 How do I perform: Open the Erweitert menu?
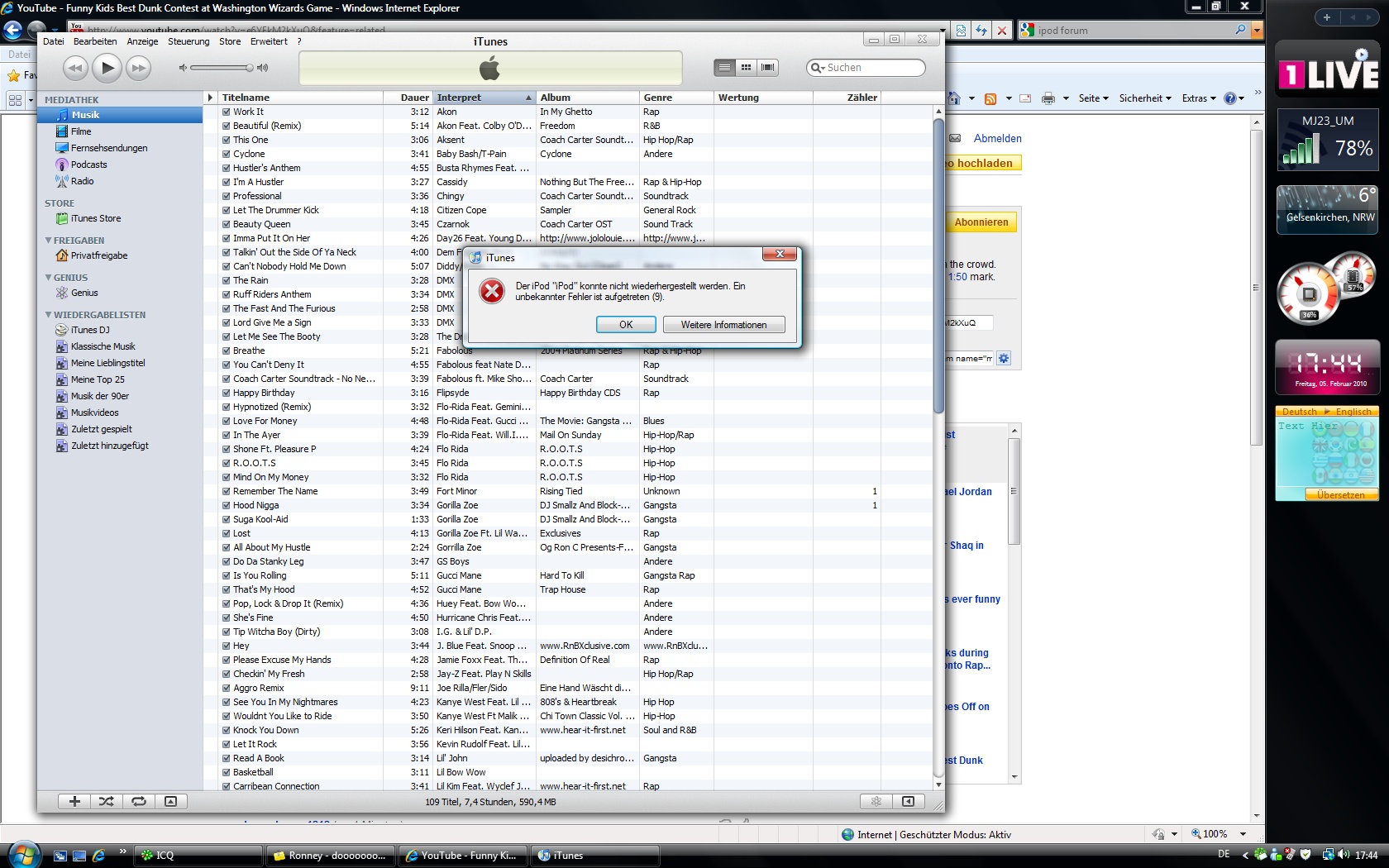[269, 41]
